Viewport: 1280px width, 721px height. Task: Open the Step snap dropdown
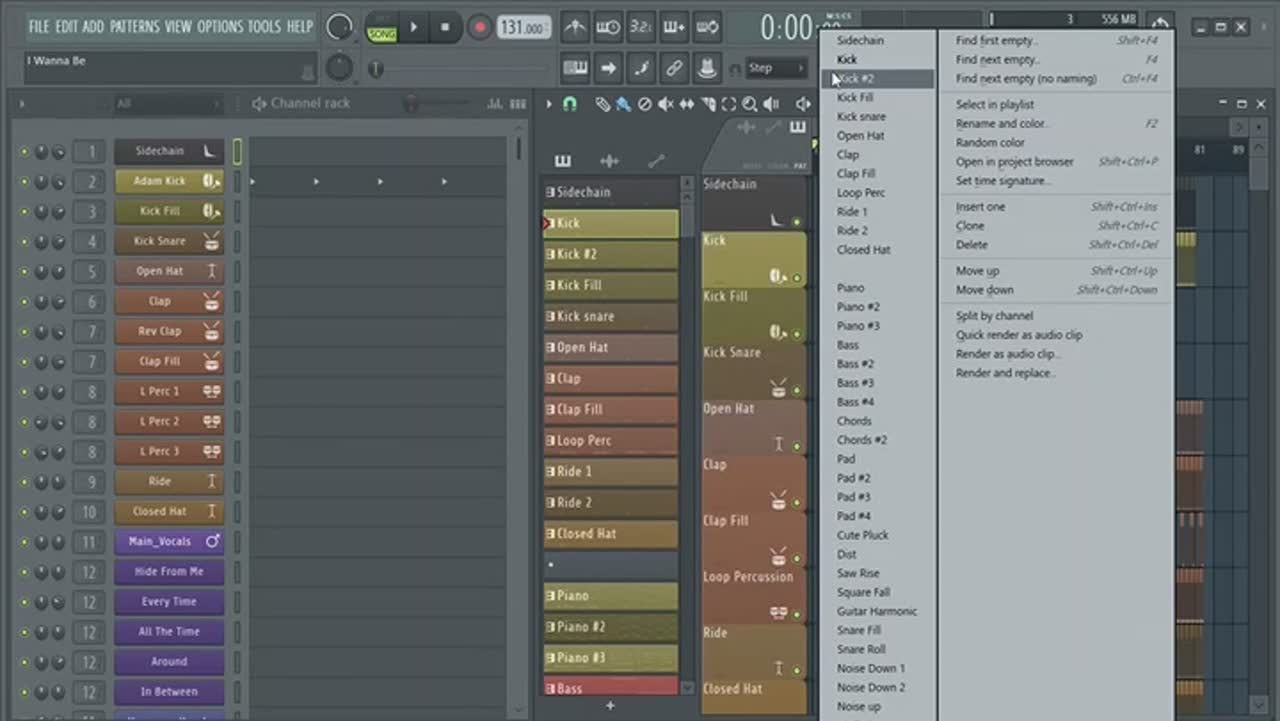pos(777,68)
